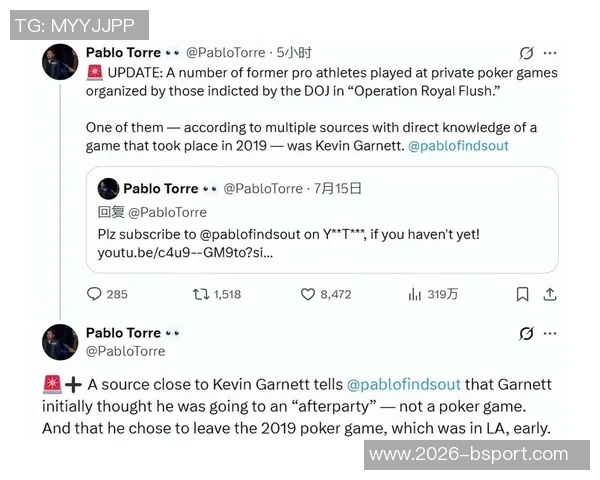Image resolution: width=600 pixels, height=480 pixels.
Task: Click Grok icon on first tweet
Action: (x=526, y=53)
